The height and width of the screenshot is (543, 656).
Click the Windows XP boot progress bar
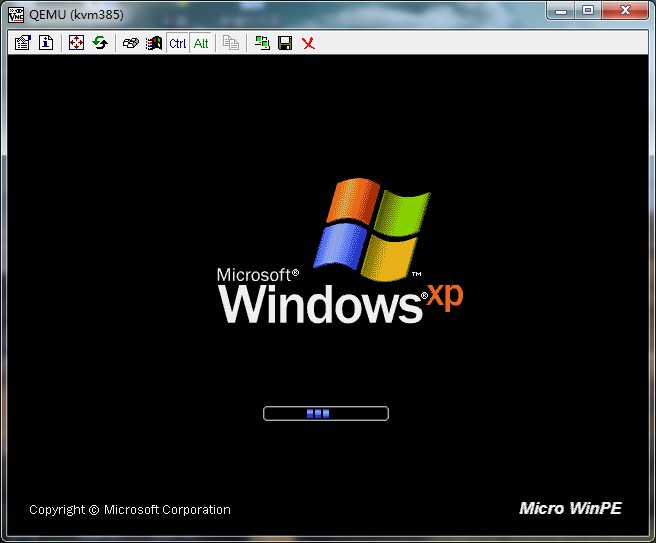pos(326,413)
